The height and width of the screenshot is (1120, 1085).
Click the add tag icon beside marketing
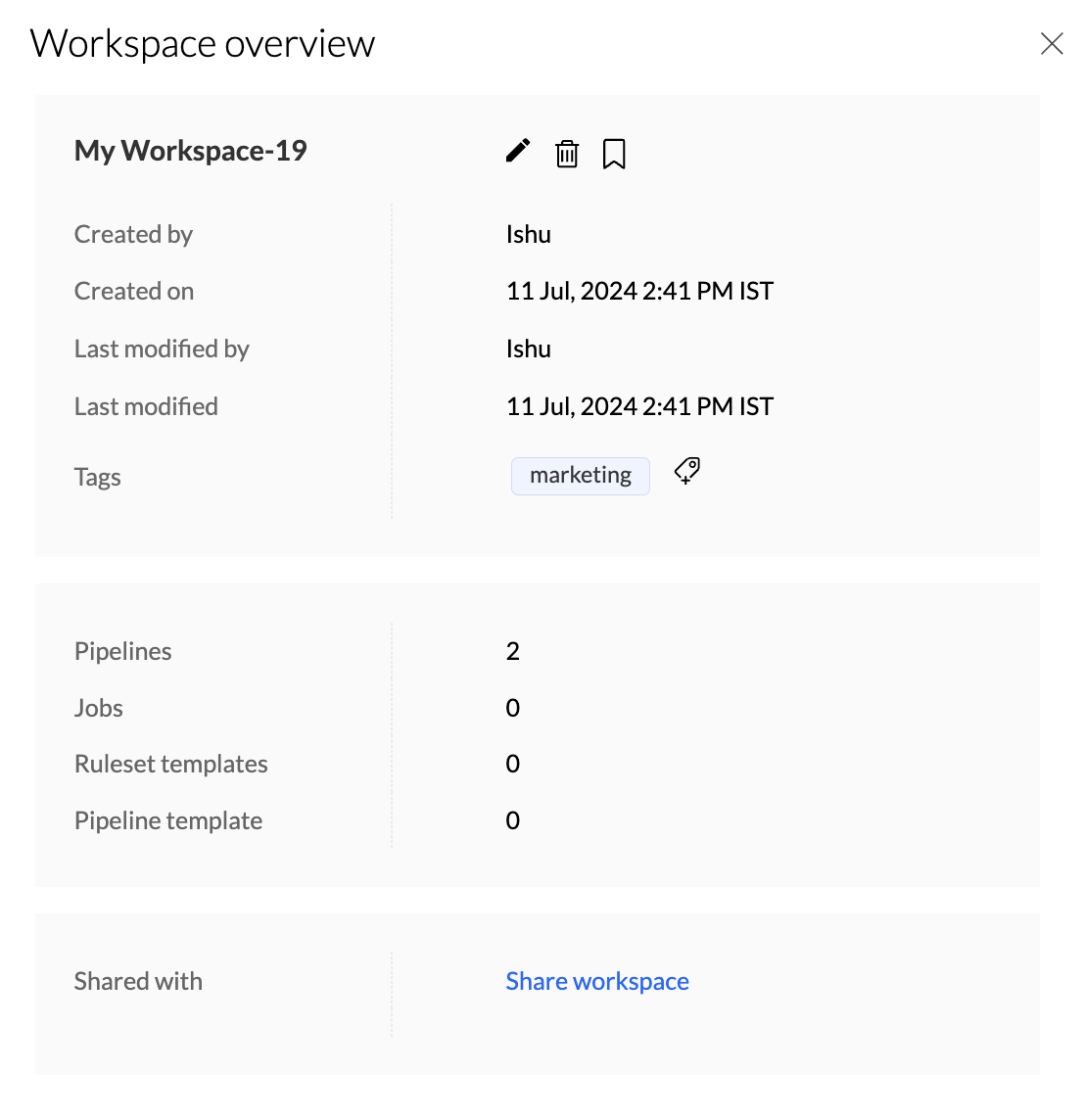[x=687, y=472]
